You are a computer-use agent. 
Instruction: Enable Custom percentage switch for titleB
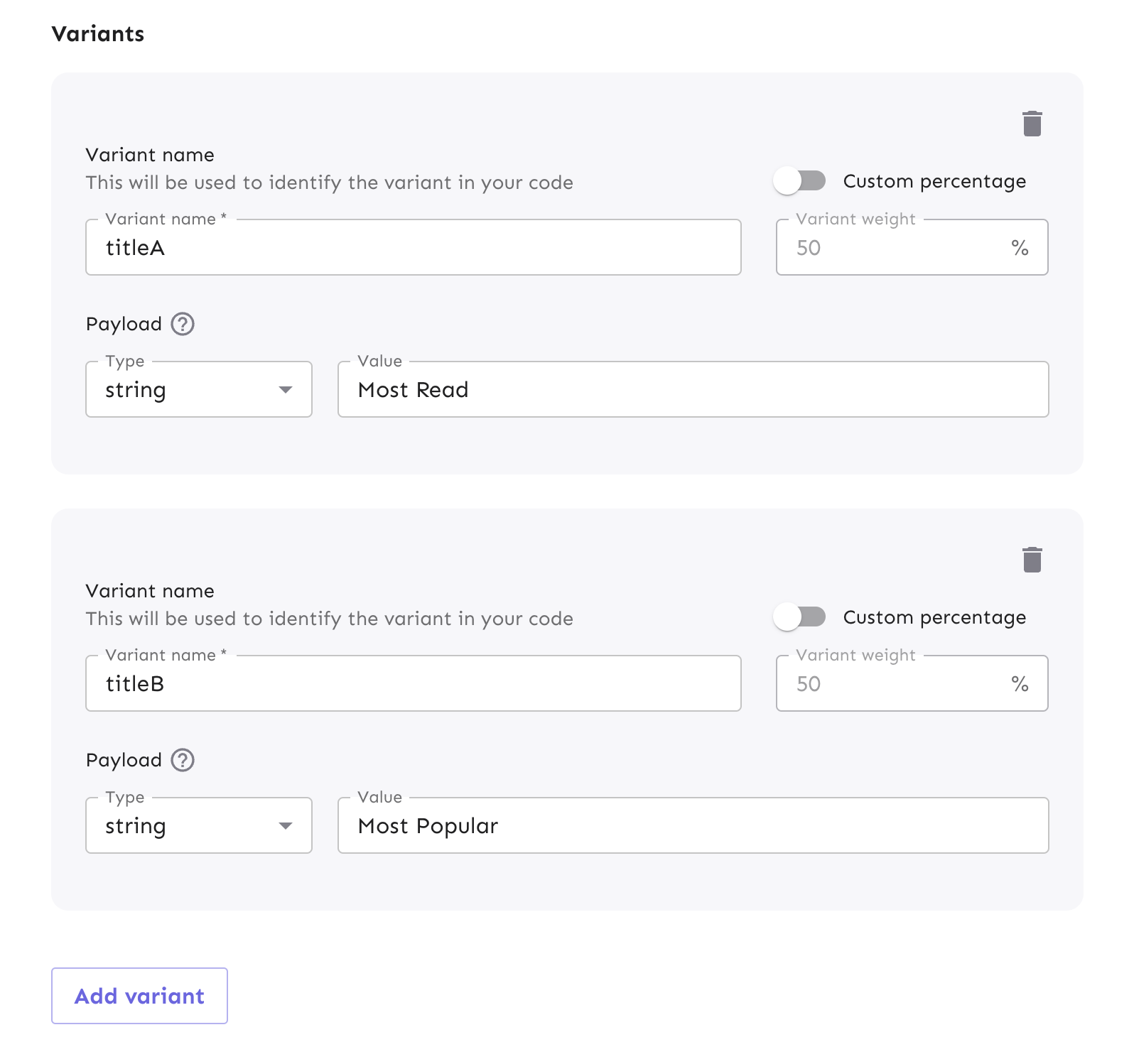coord(799,617)
